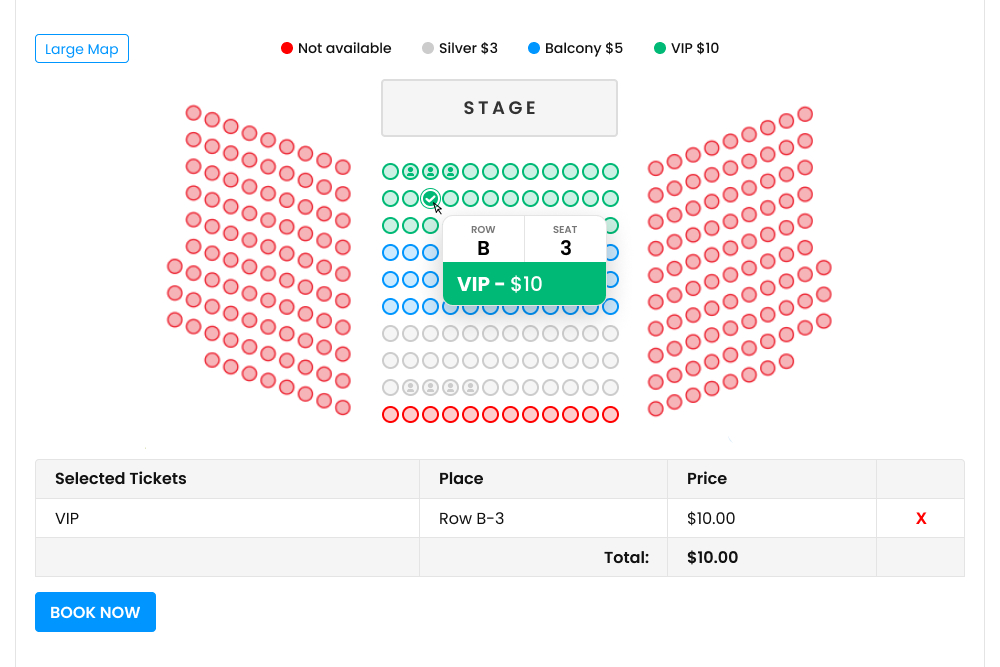Click the Row B-3 place cell
The width and height of the screenshot is (1000, 667).
coord(470,518)
